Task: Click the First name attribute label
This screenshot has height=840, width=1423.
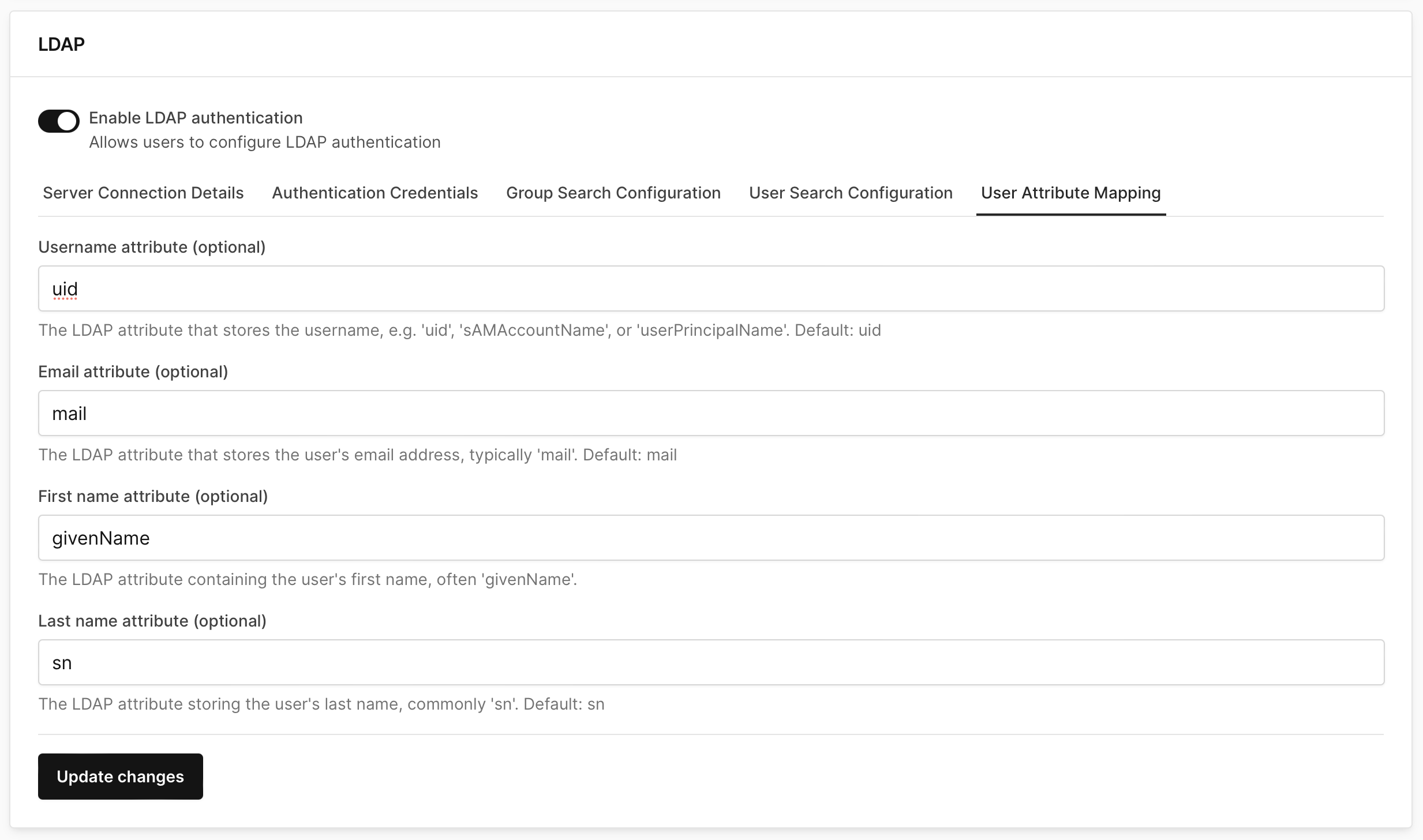Action: pyautogui.click(x=153, y=496)
